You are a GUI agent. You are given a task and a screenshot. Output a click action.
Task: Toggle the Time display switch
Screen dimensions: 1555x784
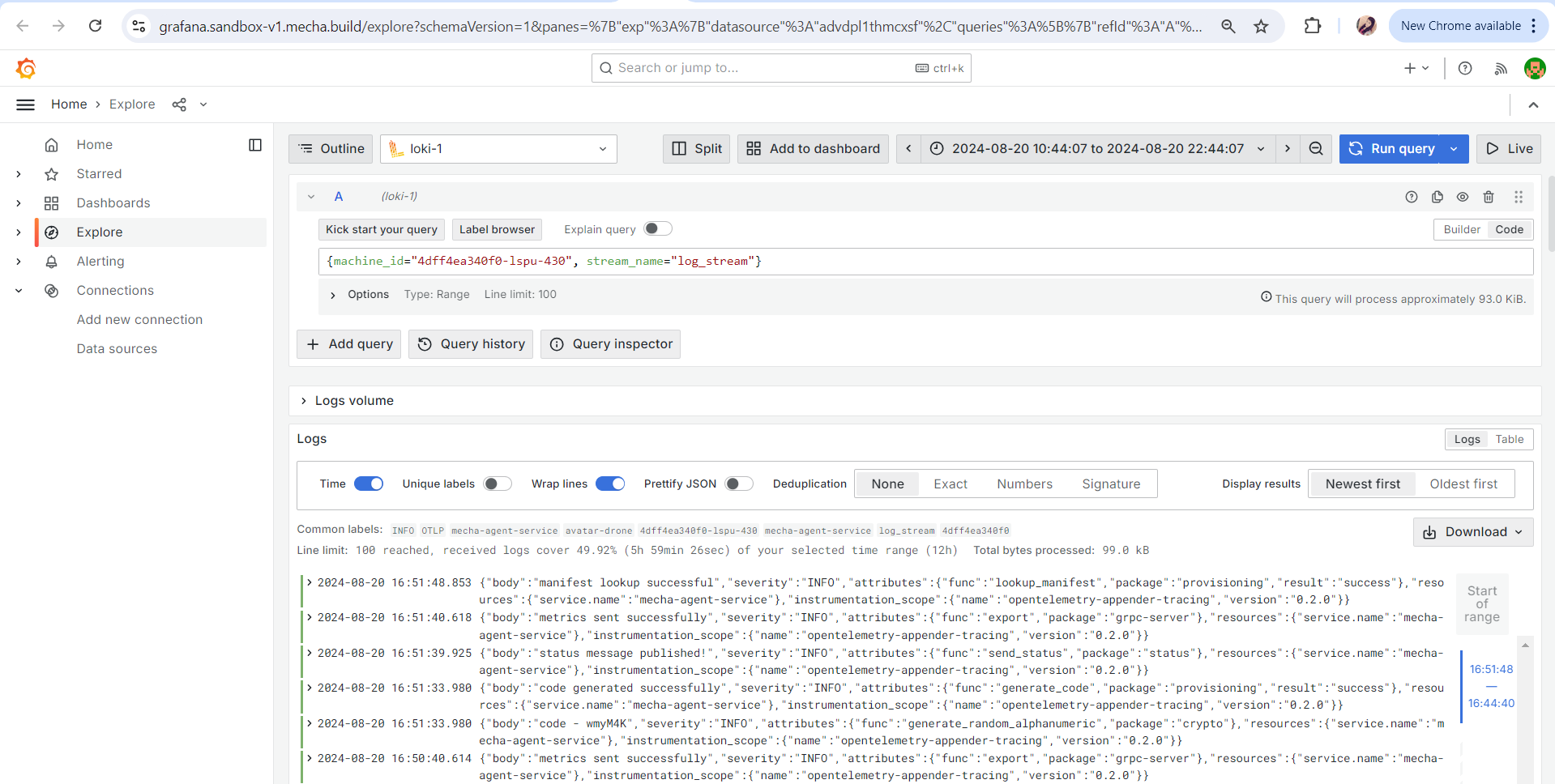369,484
